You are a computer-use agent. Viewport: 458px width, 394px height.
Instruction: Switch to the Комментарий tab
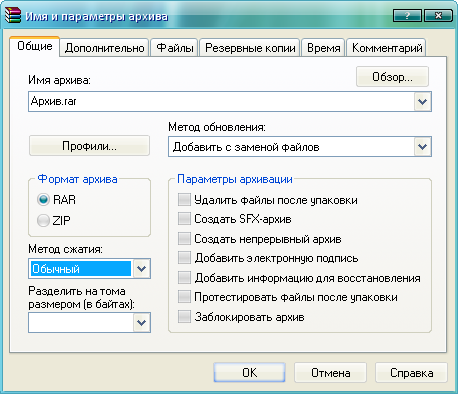(x=387, y=48)
